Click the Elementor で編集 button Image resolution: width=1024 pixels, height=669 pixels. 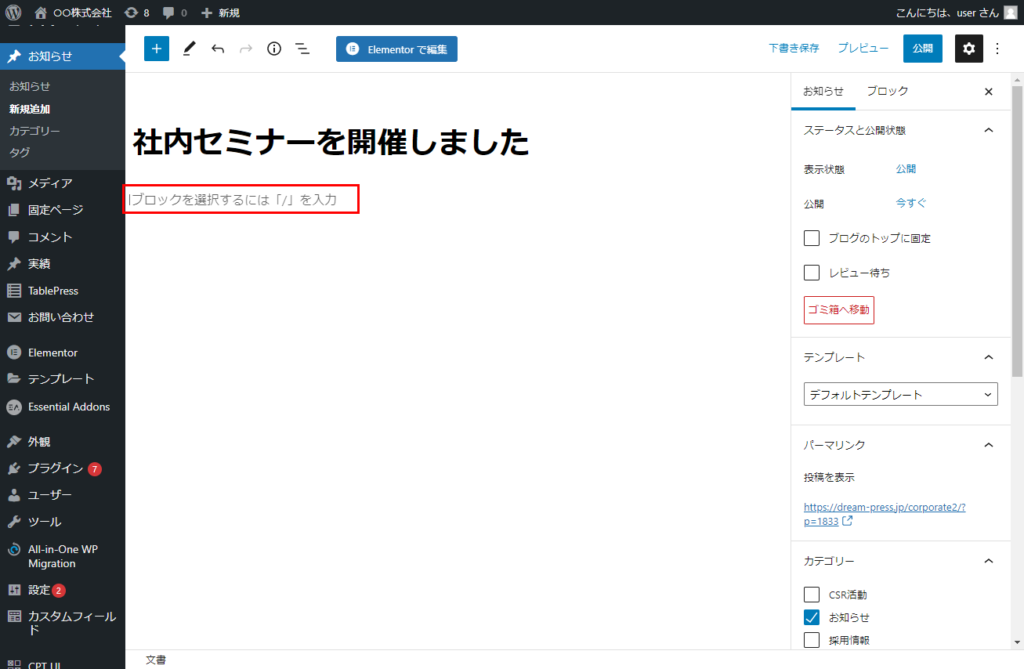click(396, 49)
